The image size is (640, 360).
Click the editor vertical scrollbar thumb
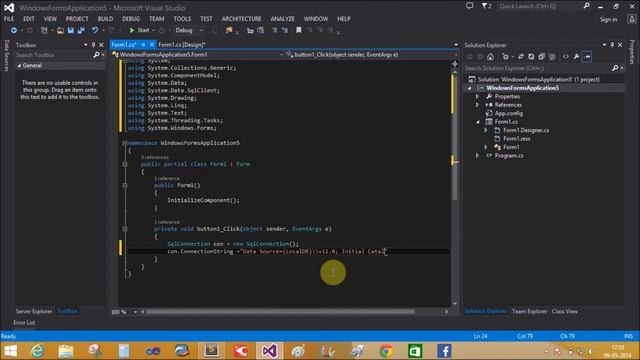(x=455, y=137)
